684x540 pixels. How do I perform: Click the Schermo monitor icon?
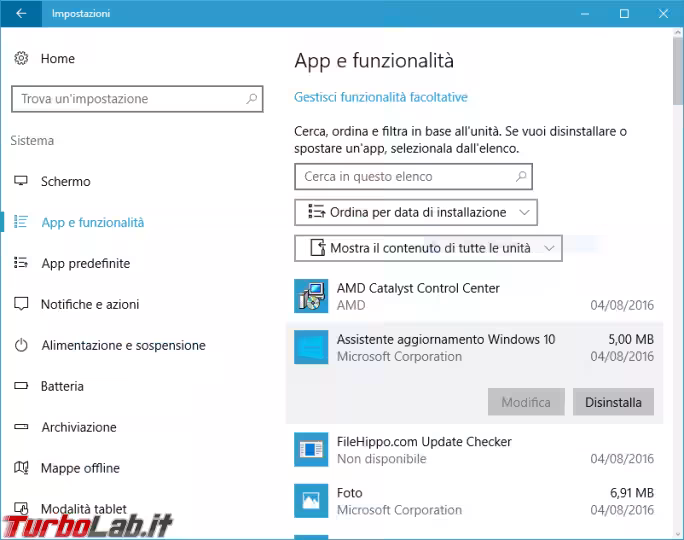point(21,181)
